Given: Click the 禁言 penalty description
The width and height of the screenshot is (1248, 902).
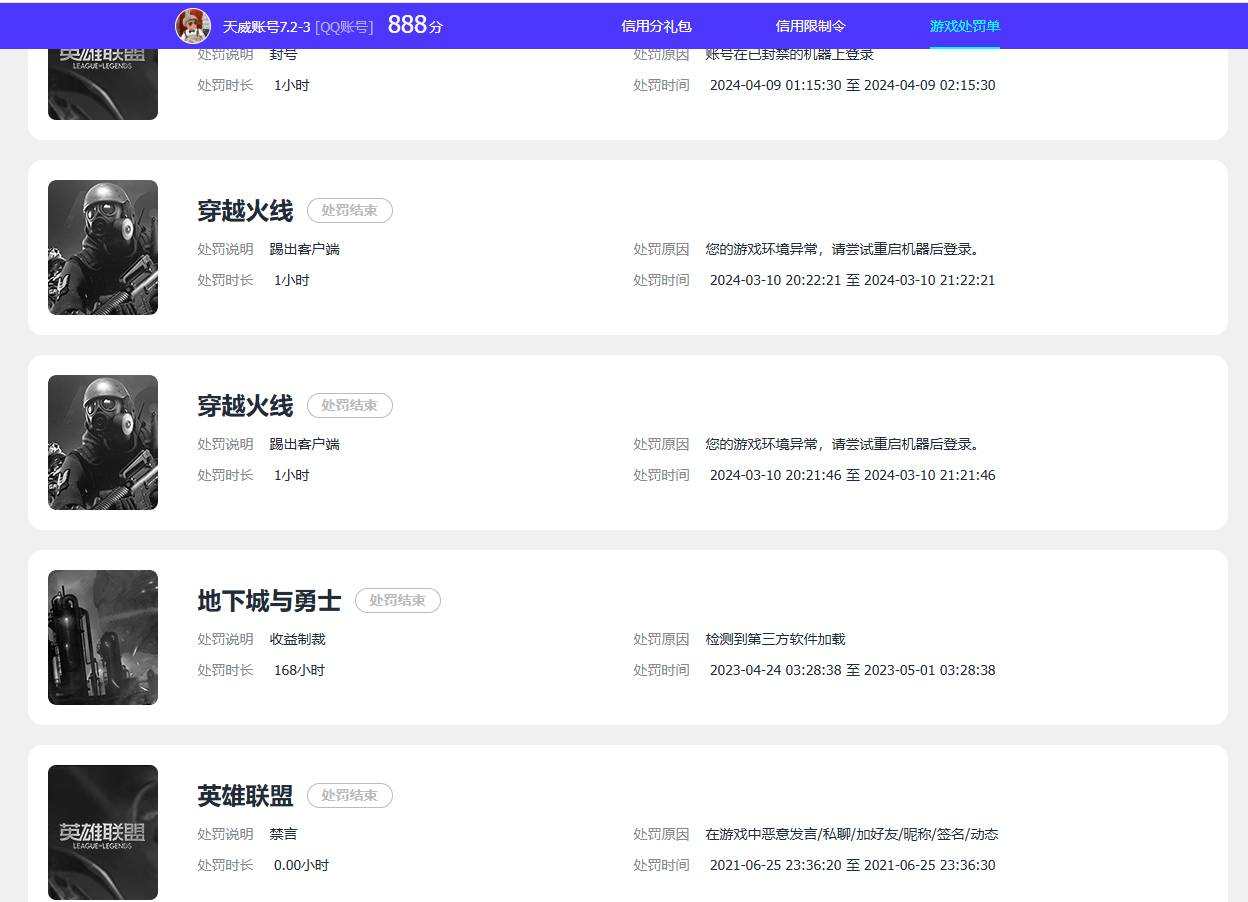Looking at the screenshot, I should [x=284, y=834].
